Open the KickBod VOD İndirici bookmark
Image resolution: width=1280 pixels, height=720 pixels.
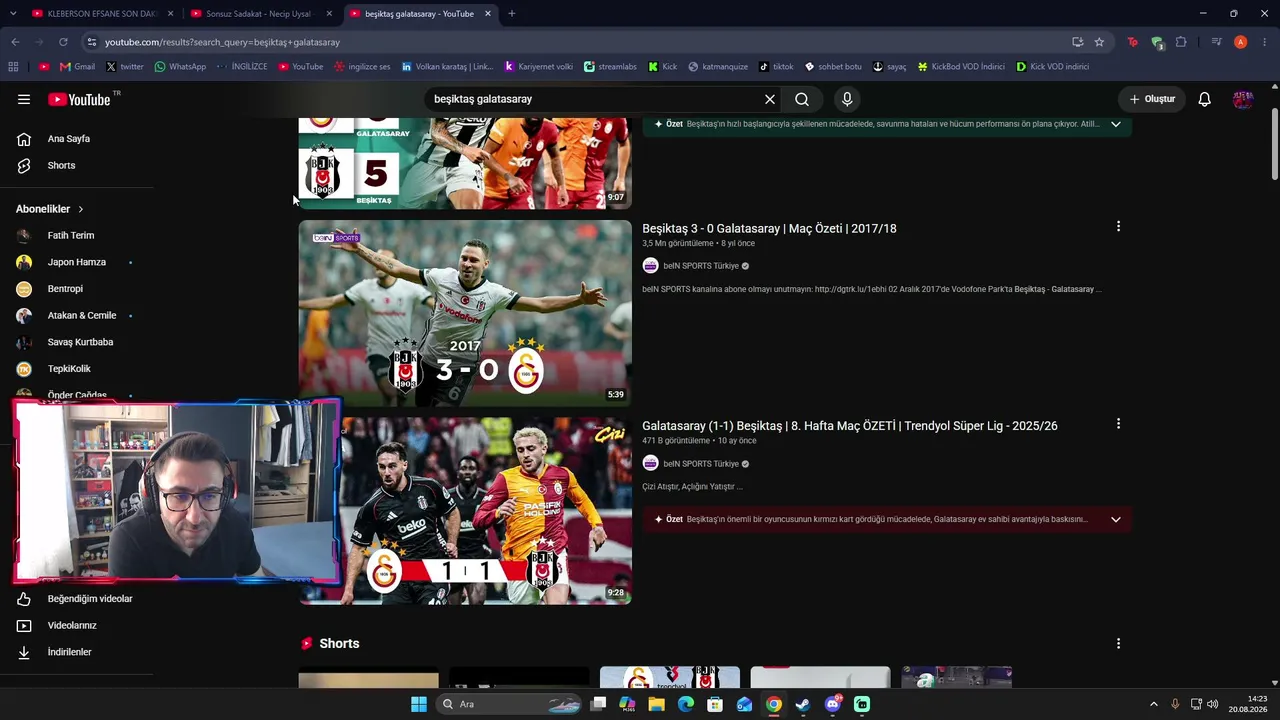(961, 67)
